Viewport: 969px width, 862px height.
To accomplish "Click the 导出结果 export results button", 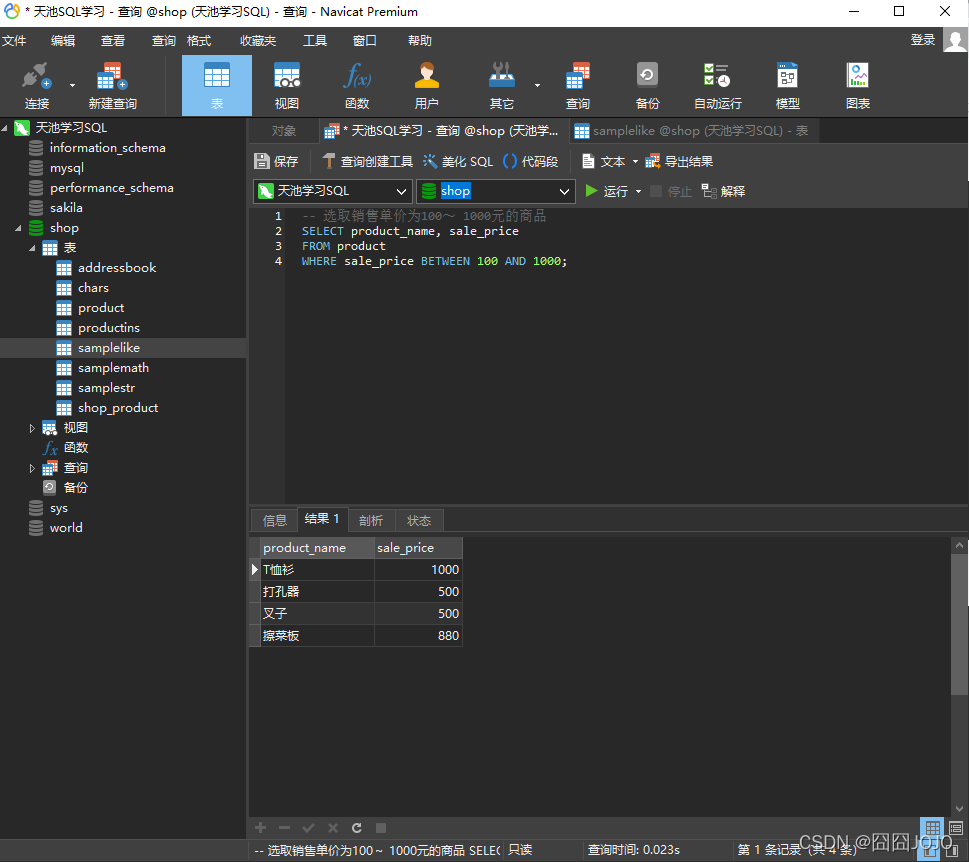I will 679,161.
